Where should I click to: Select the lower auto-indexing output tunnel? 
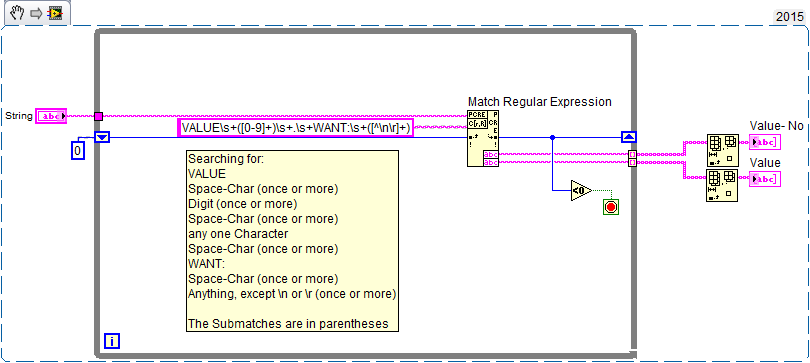(x=632, y=163)
